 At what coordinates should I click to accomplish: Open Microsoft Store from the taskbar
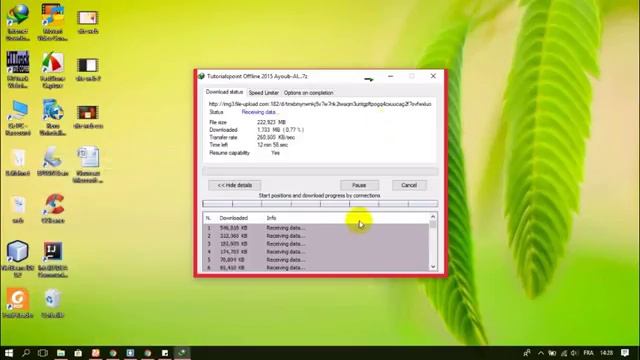pos(78,353)
